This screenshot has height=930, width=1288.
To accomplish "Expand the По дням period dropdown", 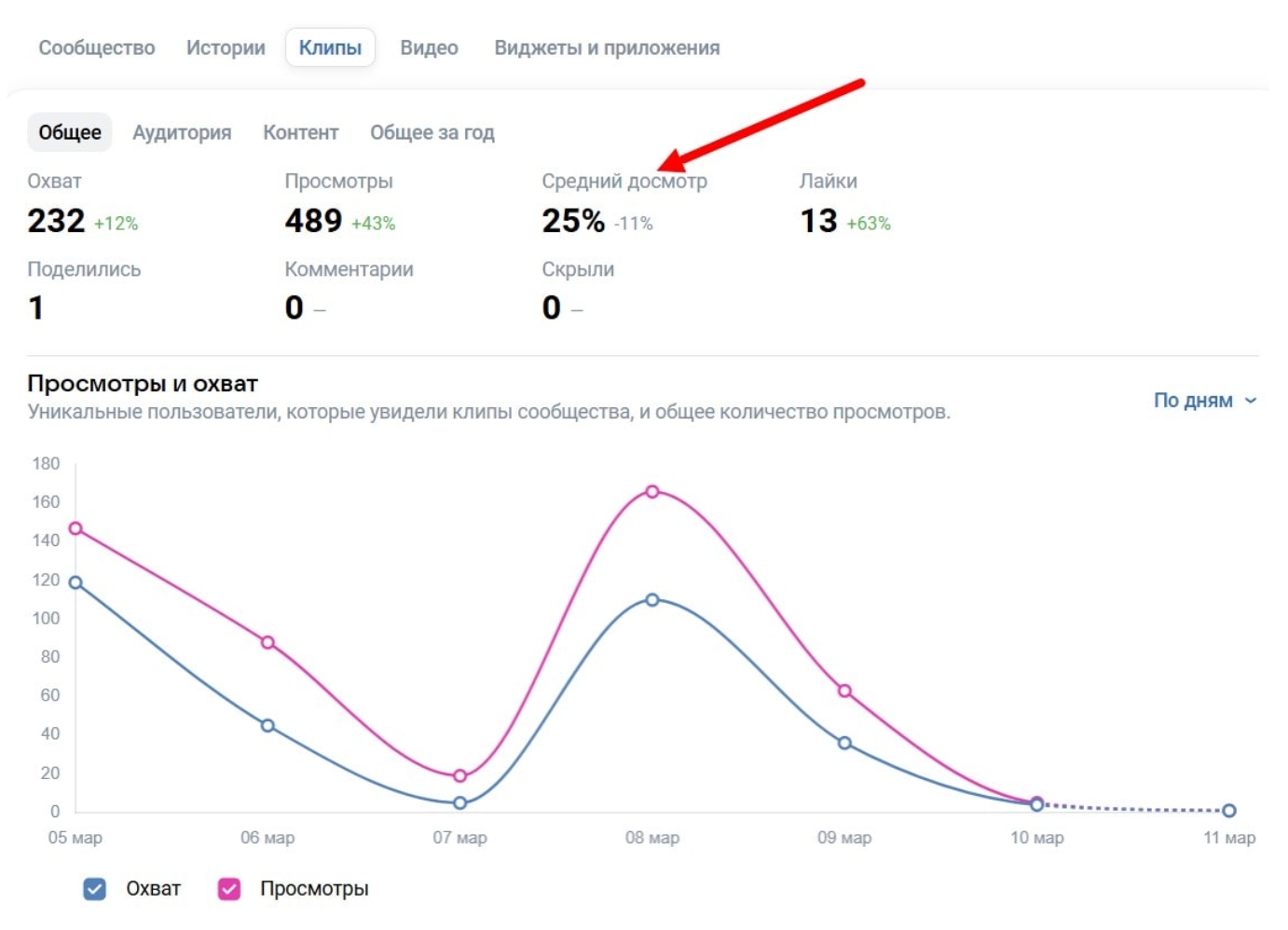I will (1194, 401).
